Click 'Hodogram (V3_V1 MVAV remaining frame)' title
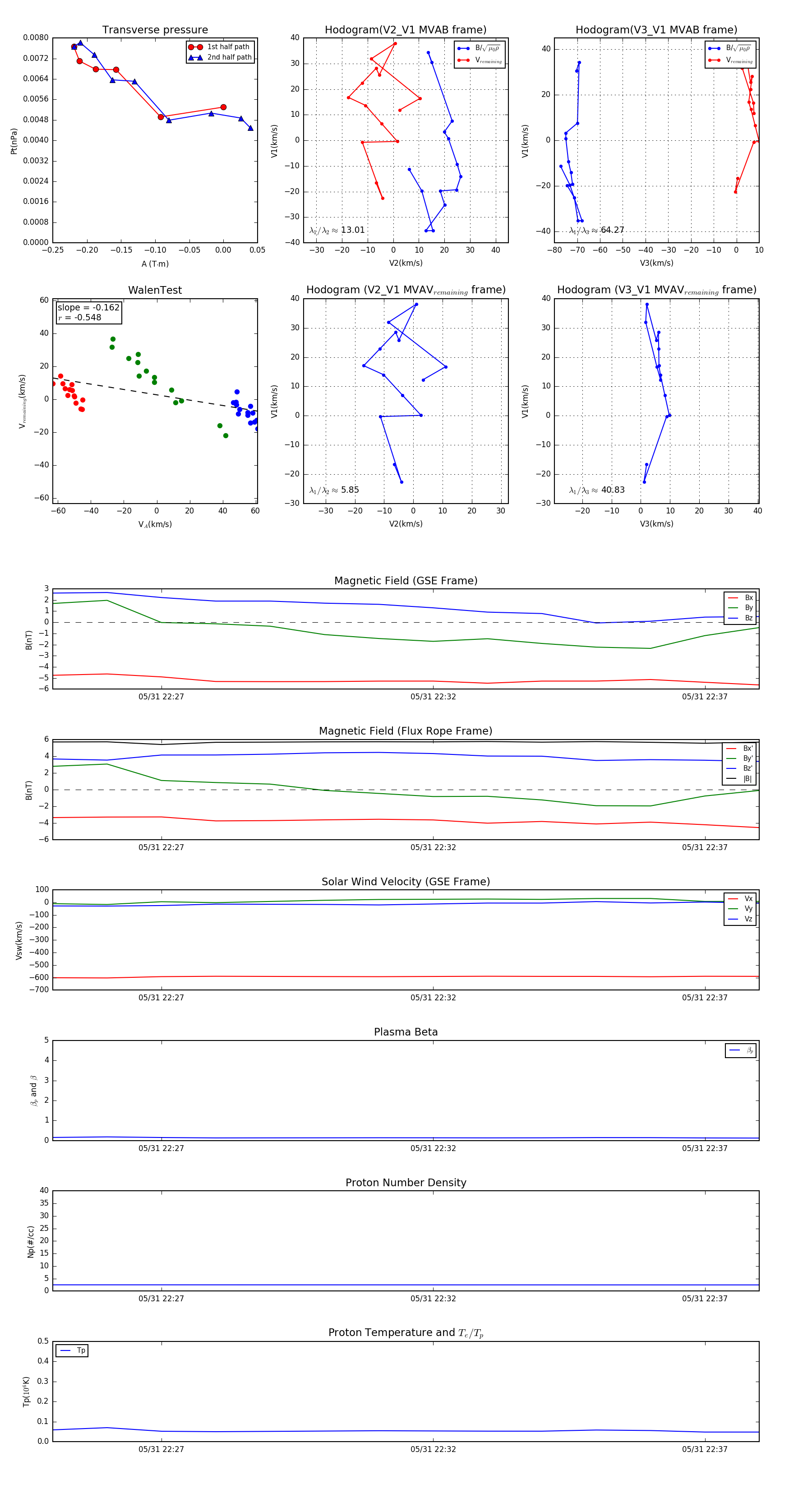 tap(656, 290)
